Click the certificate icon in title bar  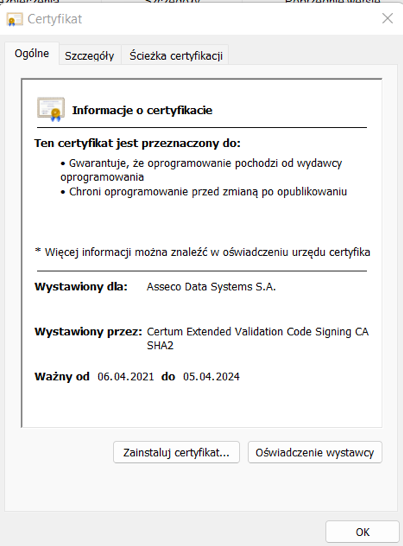point(14,19)
